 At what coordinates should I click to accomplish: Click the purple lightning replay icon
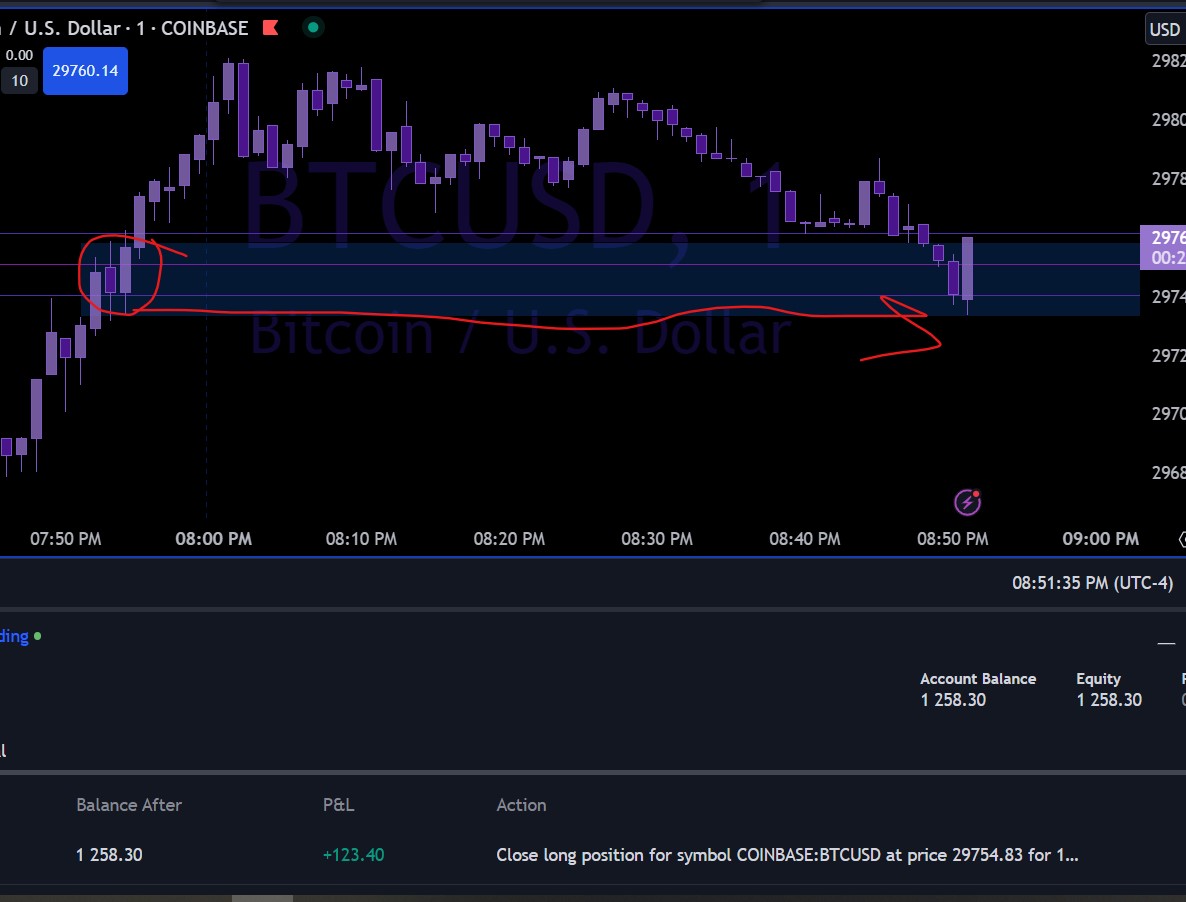click(x=967, y=502)
